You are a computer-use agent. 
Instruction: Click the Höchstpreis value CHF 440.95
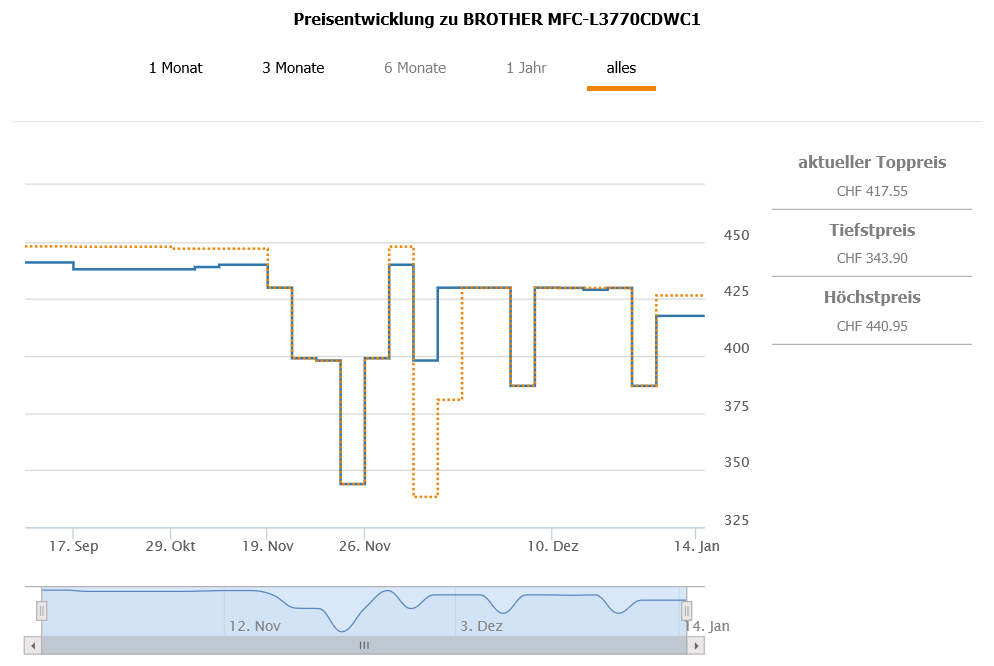(x=872, y=326)
